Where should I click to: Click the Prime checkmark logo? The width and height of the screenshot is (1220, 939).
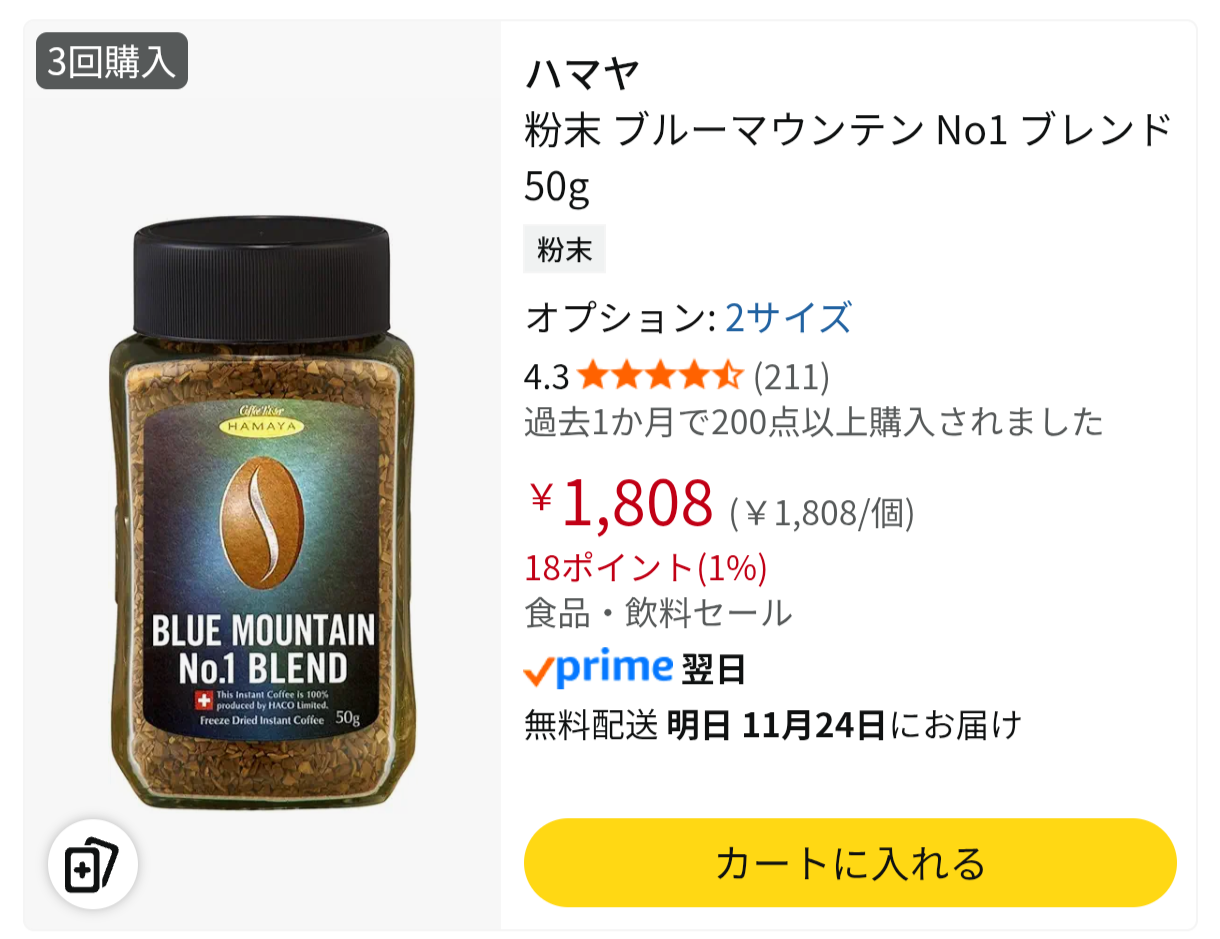point(598,668)
